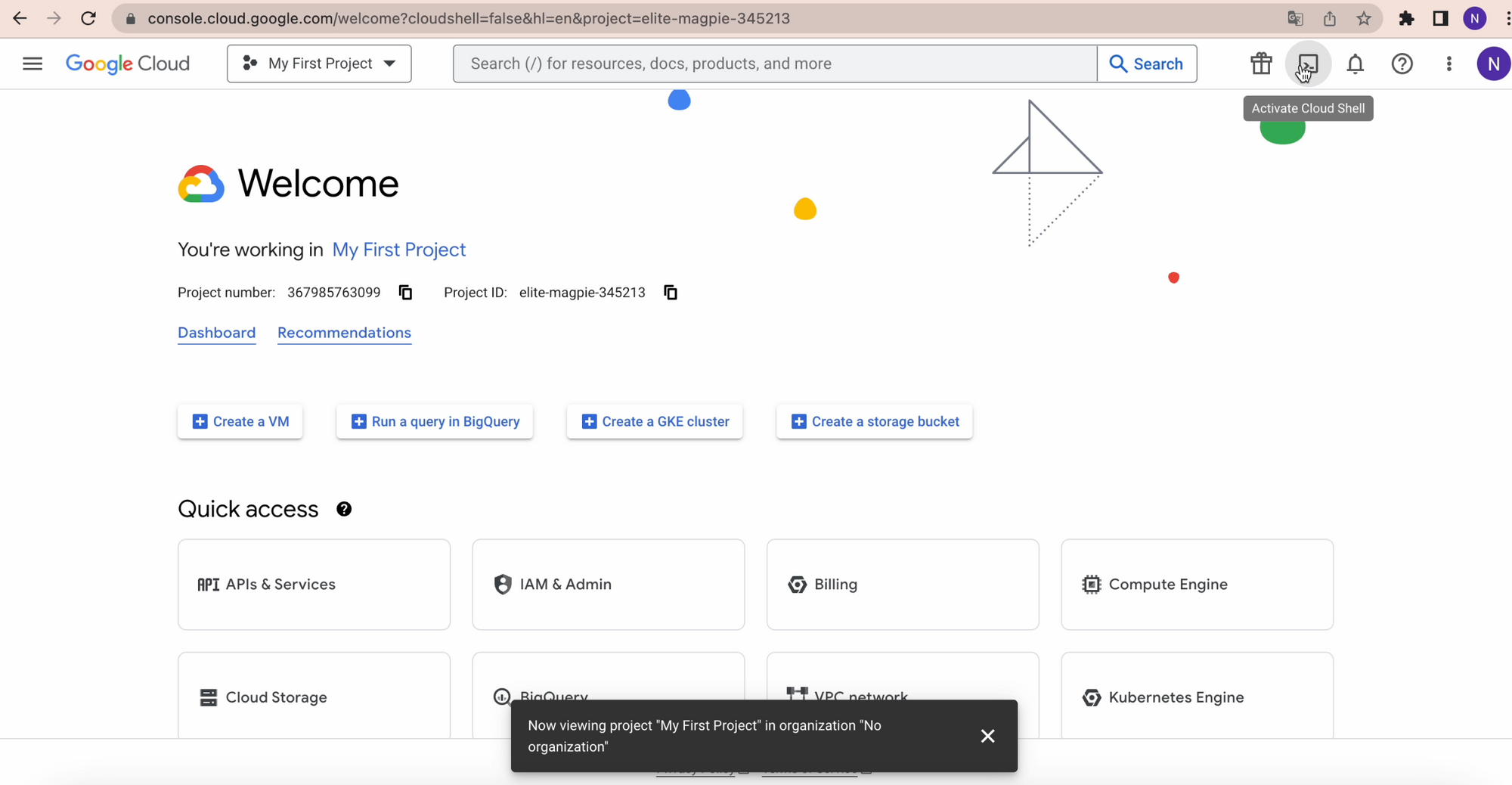This screenshot has height=785, width=1512.
Task: Click Create a storage bucket button
Action: coord(874,421)
